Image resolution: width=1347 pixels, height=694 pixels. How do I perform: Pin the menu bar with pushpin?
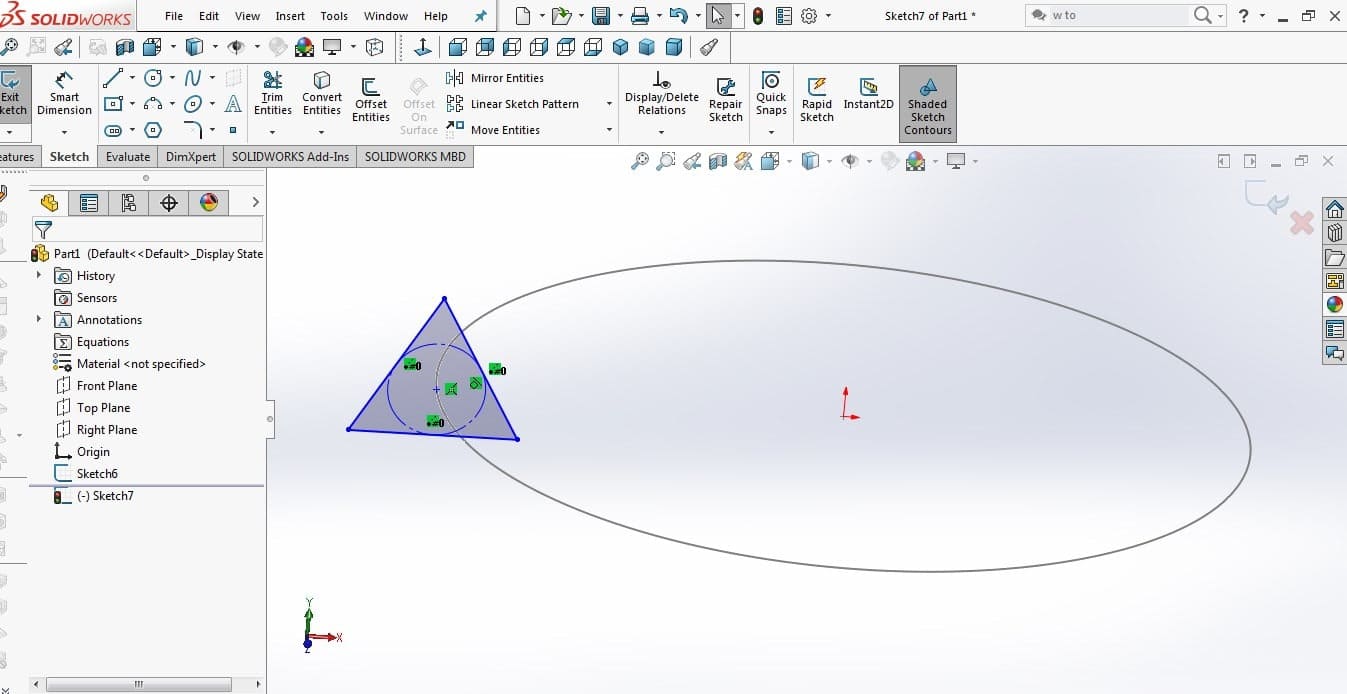481,16
